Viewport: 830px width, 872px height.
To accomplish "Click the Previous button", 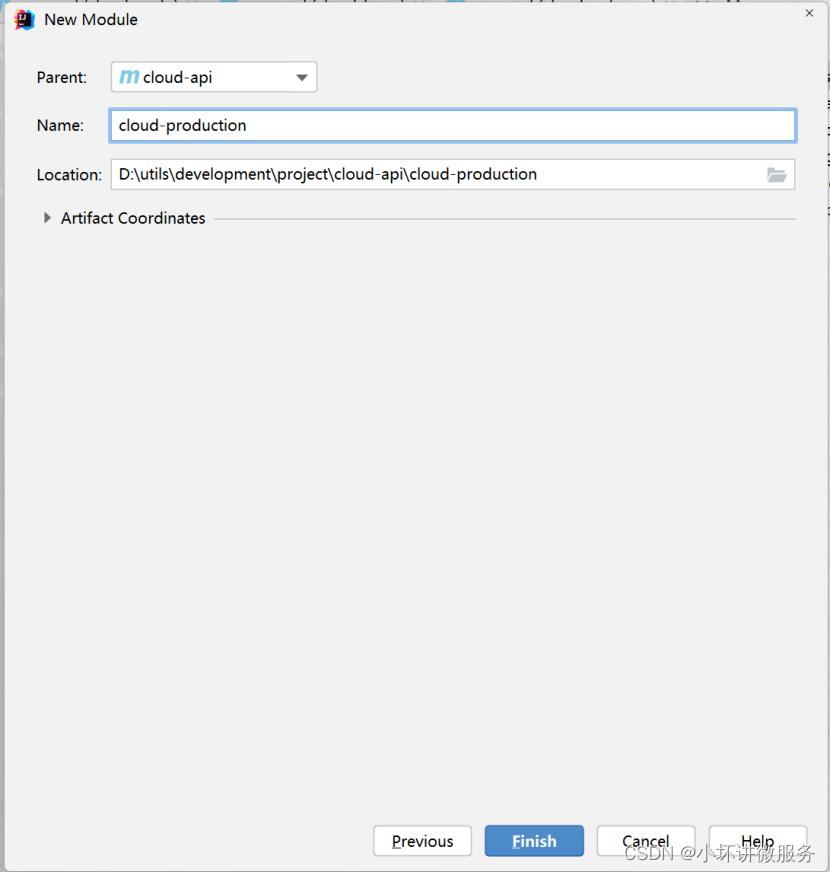I will coord(422,841).
